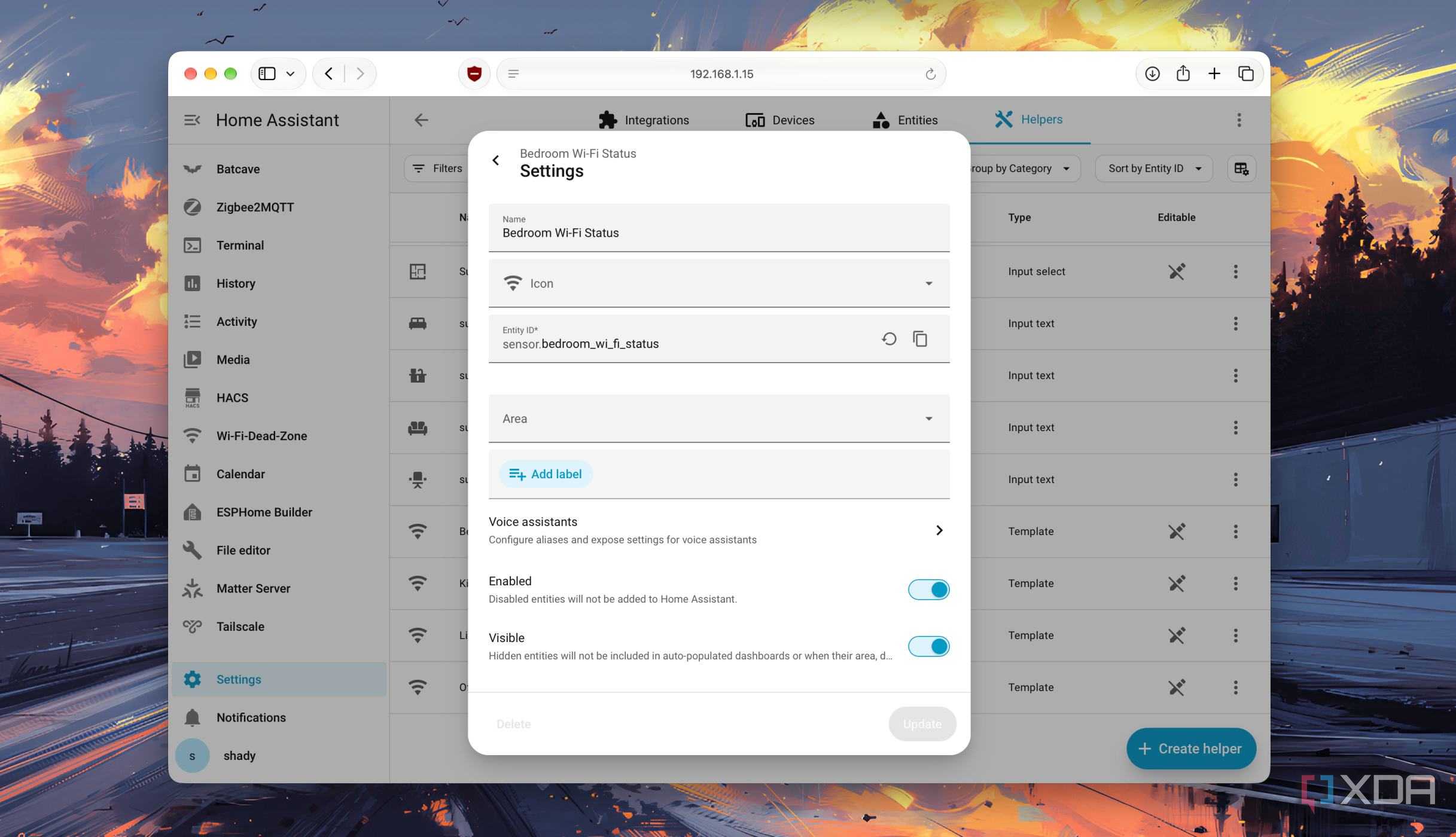Screen dimensions: 1456x837
Task: Open the Sort by Entity ID dropdown
Action: coord(1153,169)
